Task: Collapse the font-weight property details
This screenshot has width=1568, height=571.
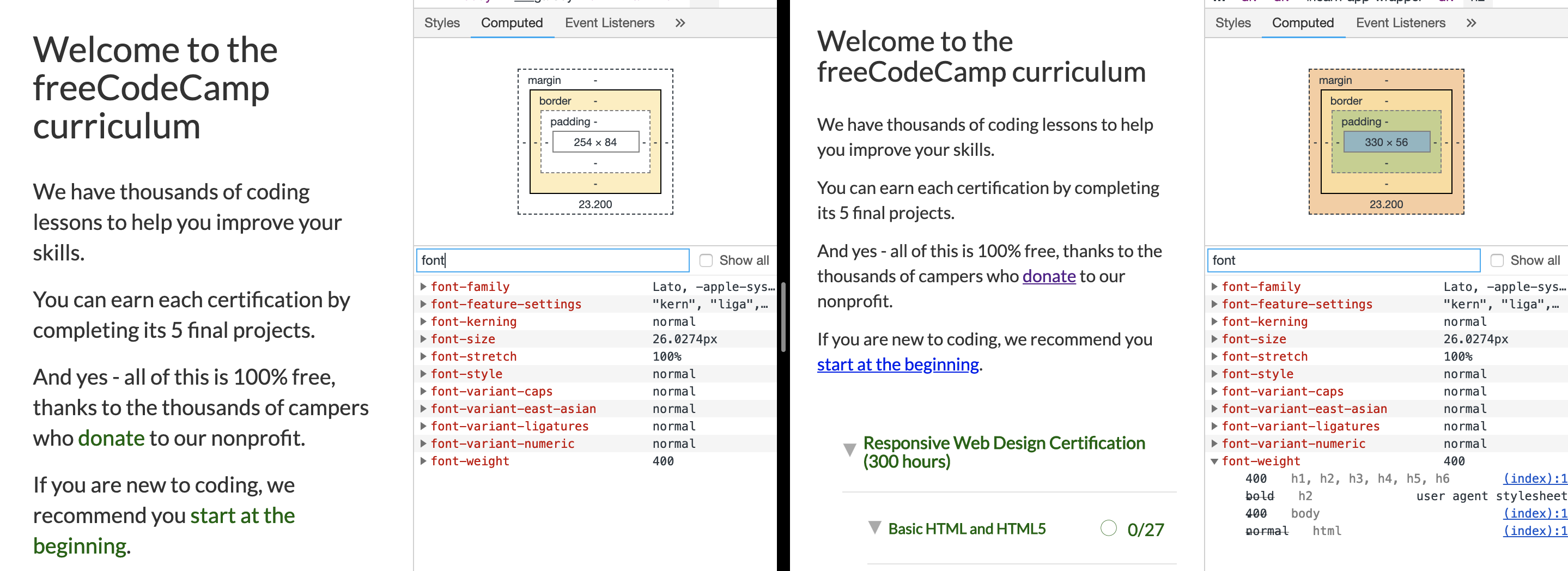Action: coord(1215,461)
